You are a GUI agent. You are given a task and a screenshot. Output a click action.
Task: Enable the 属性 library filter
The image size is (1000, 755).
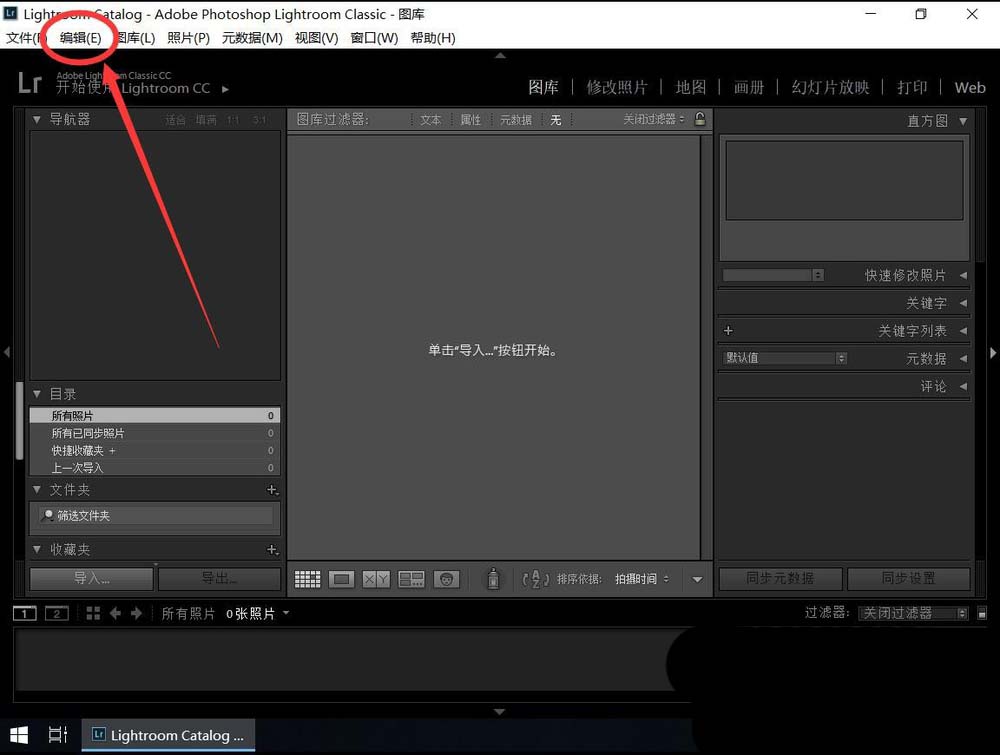point(471,119)
